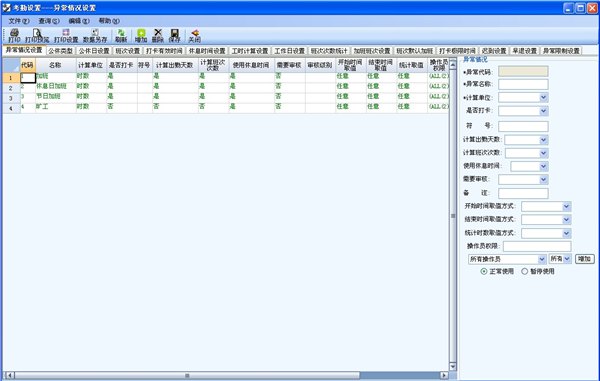
Task: Open the 编辑 (Edit) menu
Action: [x=79, y=21]
